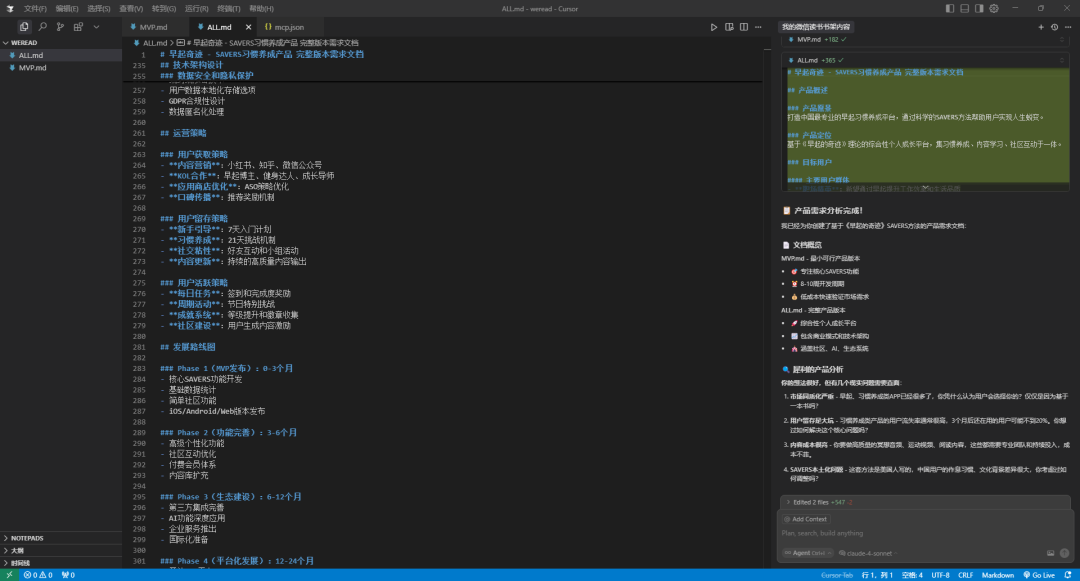Open Markdown preview to the side
Screen dimensions: 1080x581
pos(729,27)
